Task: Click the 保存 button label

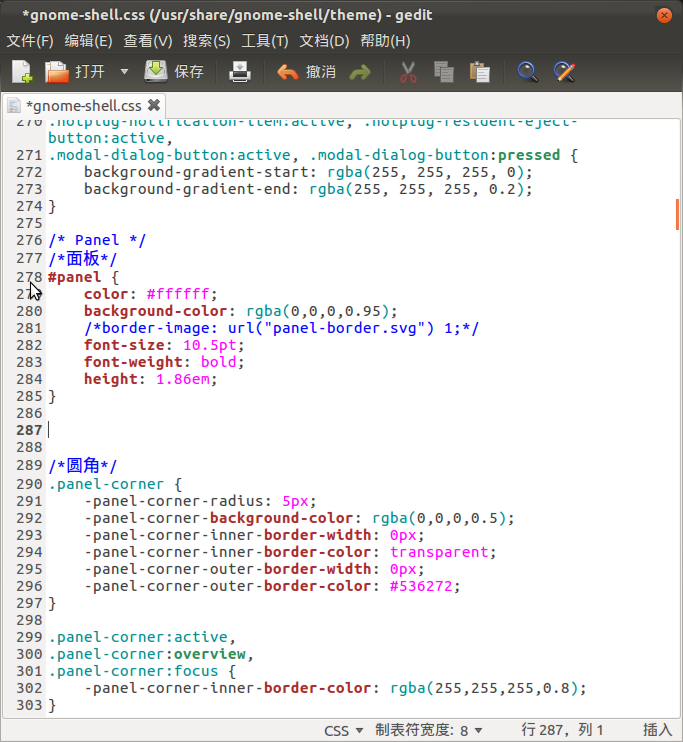Action: click(x=189, y=72)
